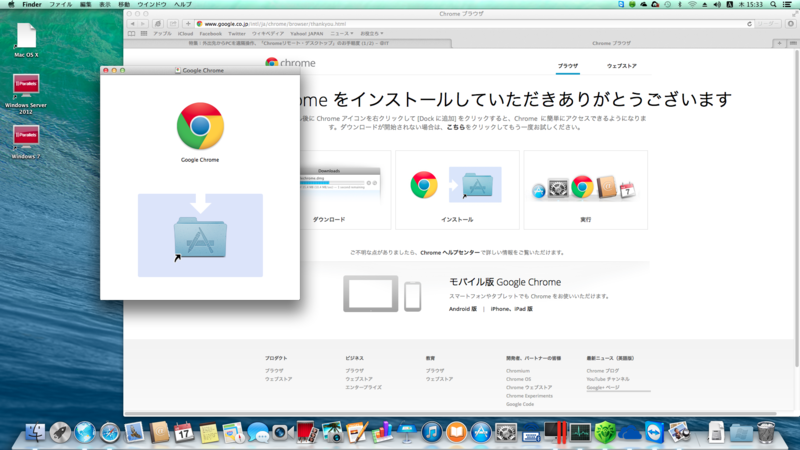Open Spotlight search in menu bar

tap(773, 4)
